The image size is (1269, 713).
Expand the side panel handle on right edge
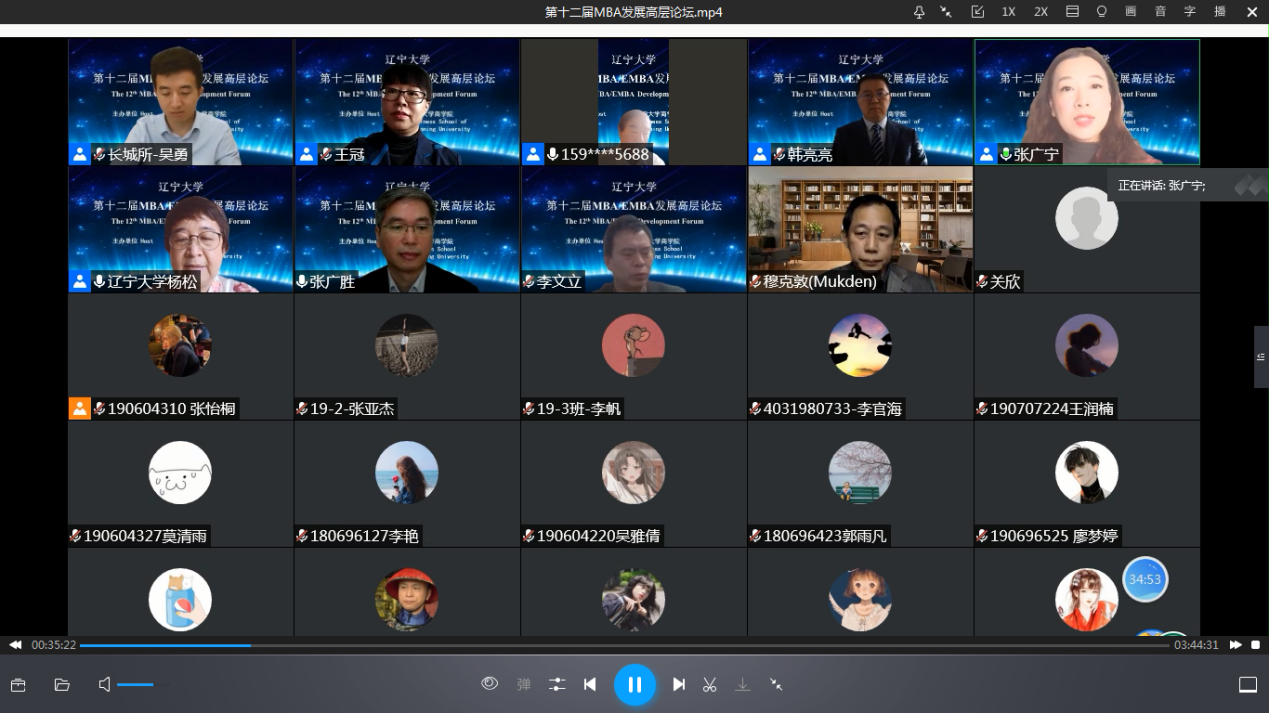coord(1261,357)
